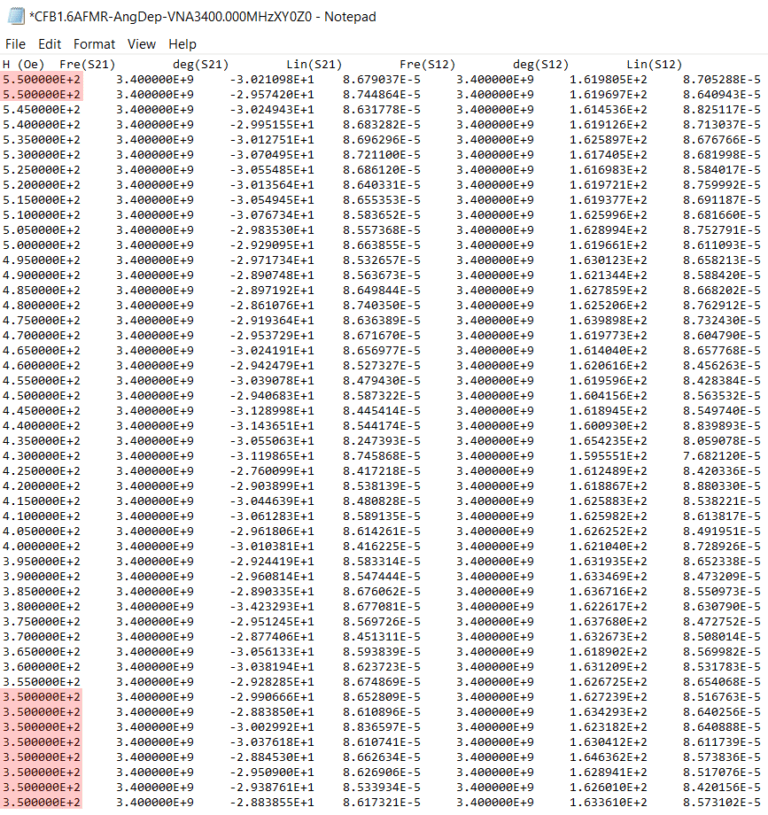Click the 5.450000E+2 field value
This screenshot has height=815, width=768.
tap(42, 109)
